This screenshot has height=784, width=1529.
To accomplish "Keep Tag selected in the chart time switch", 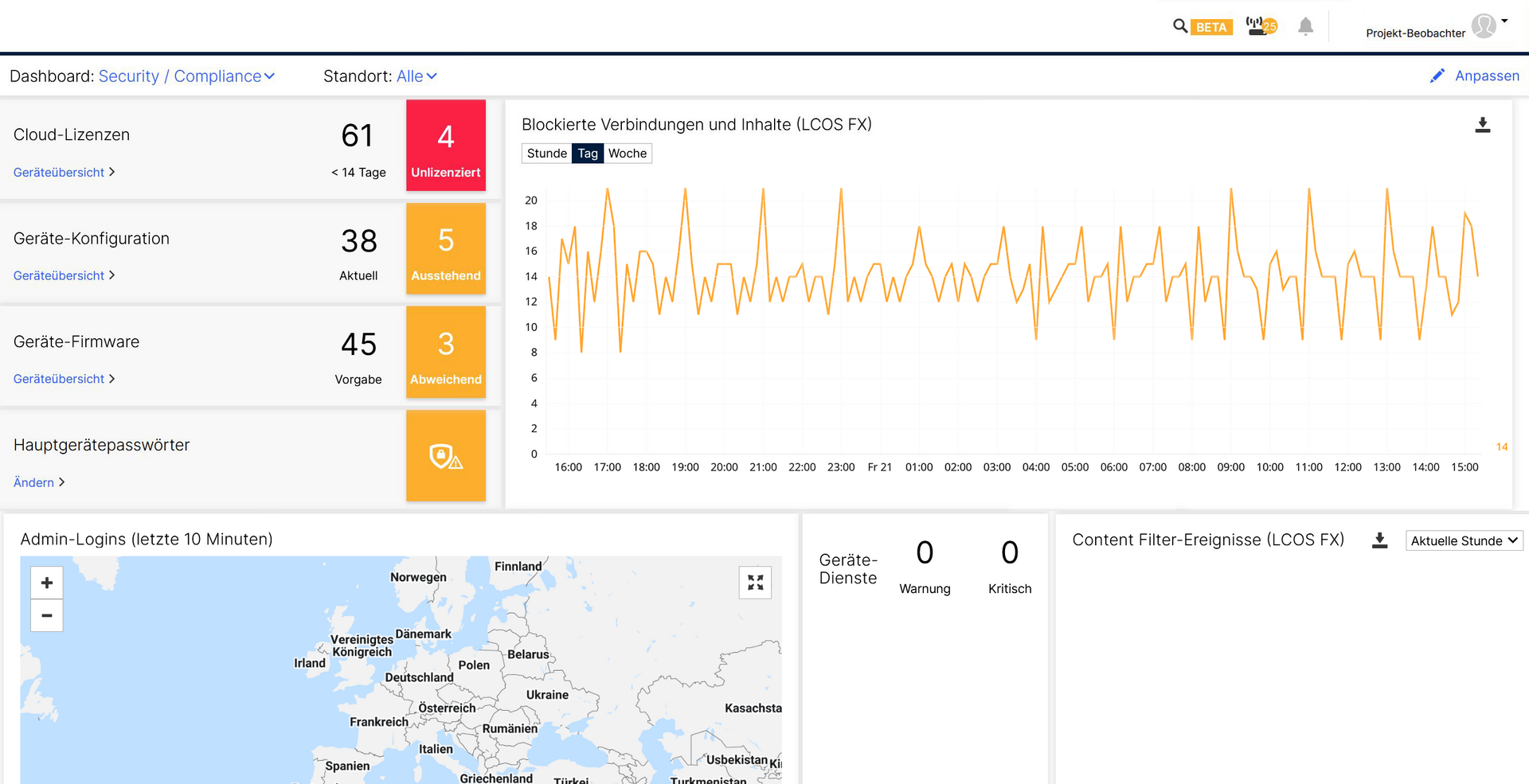I will pos(588,153).
